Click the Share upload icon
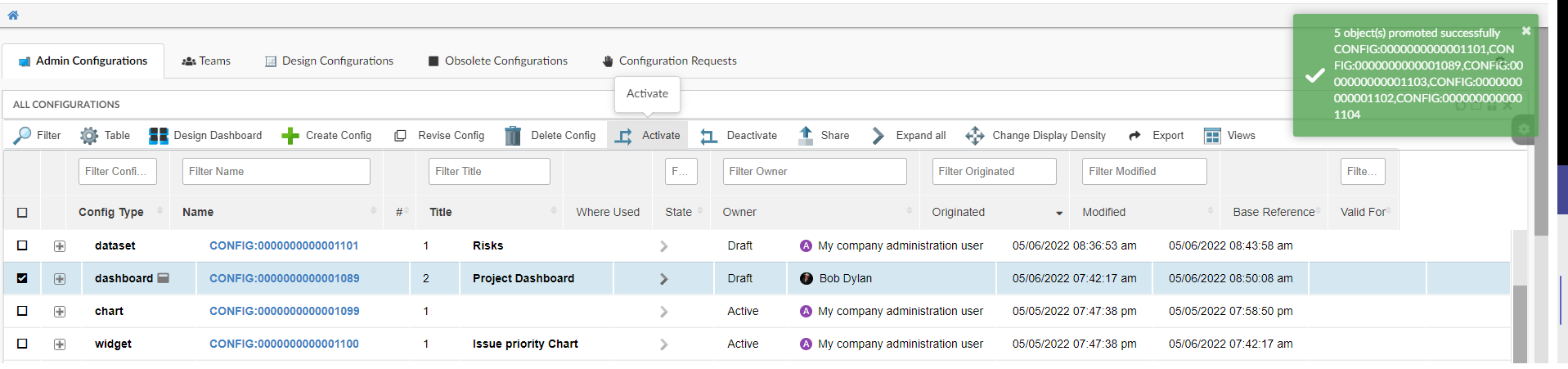 [806, 136]
